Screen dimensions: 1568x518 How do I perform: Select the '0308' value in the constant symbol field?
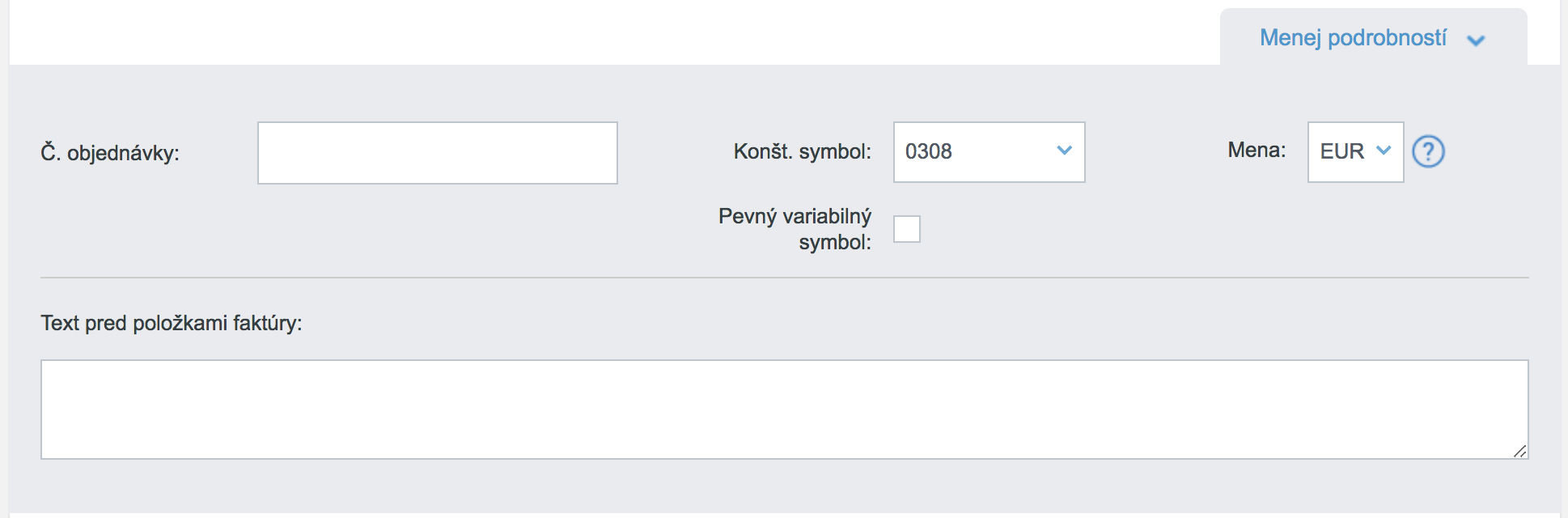click(x=929, y=151)
